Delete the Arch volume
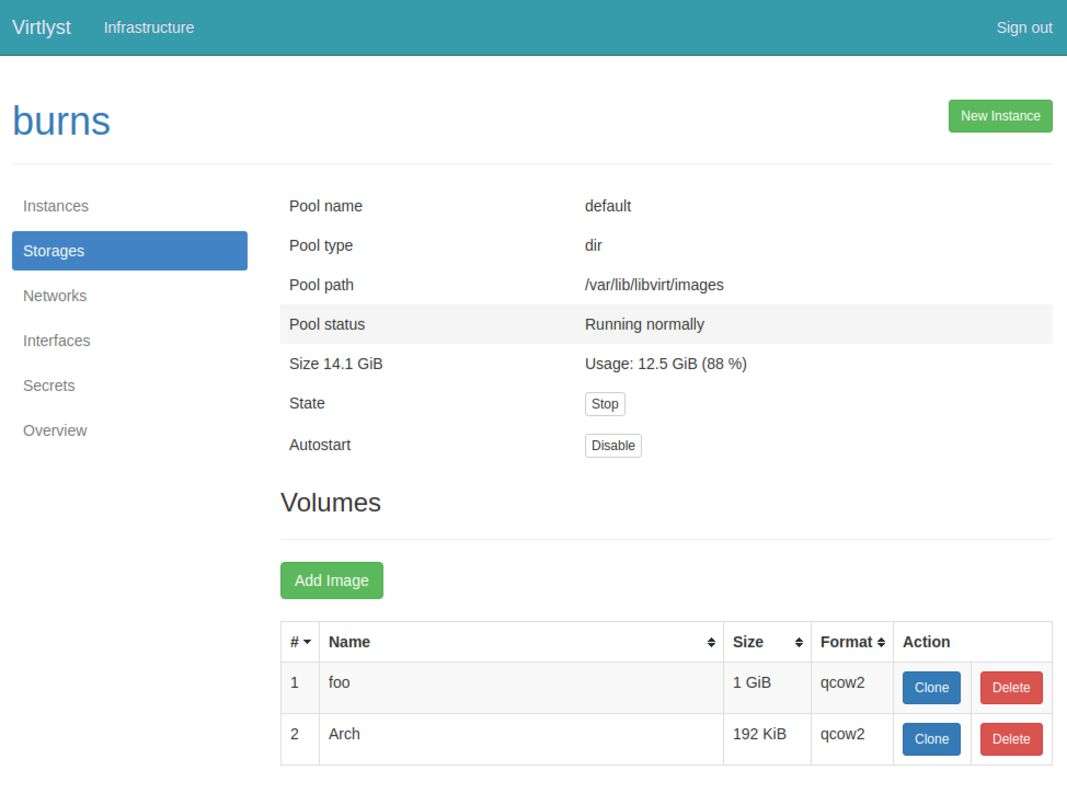1067x805 pixels. click(1011, 739)
